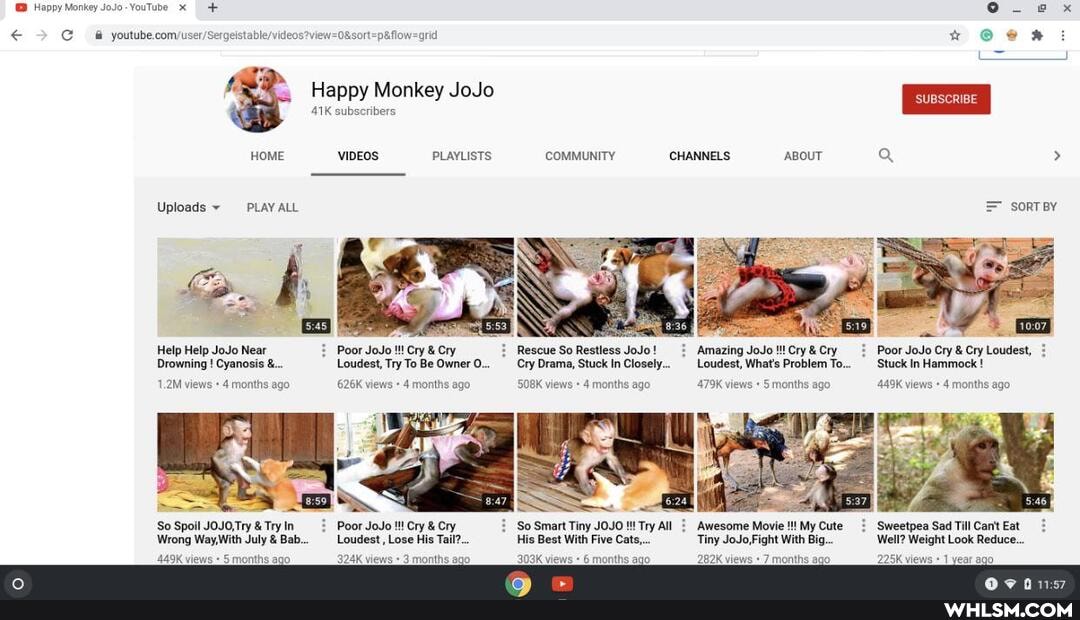Play the 8:47 video thumbnail

[x=425, y=462]
